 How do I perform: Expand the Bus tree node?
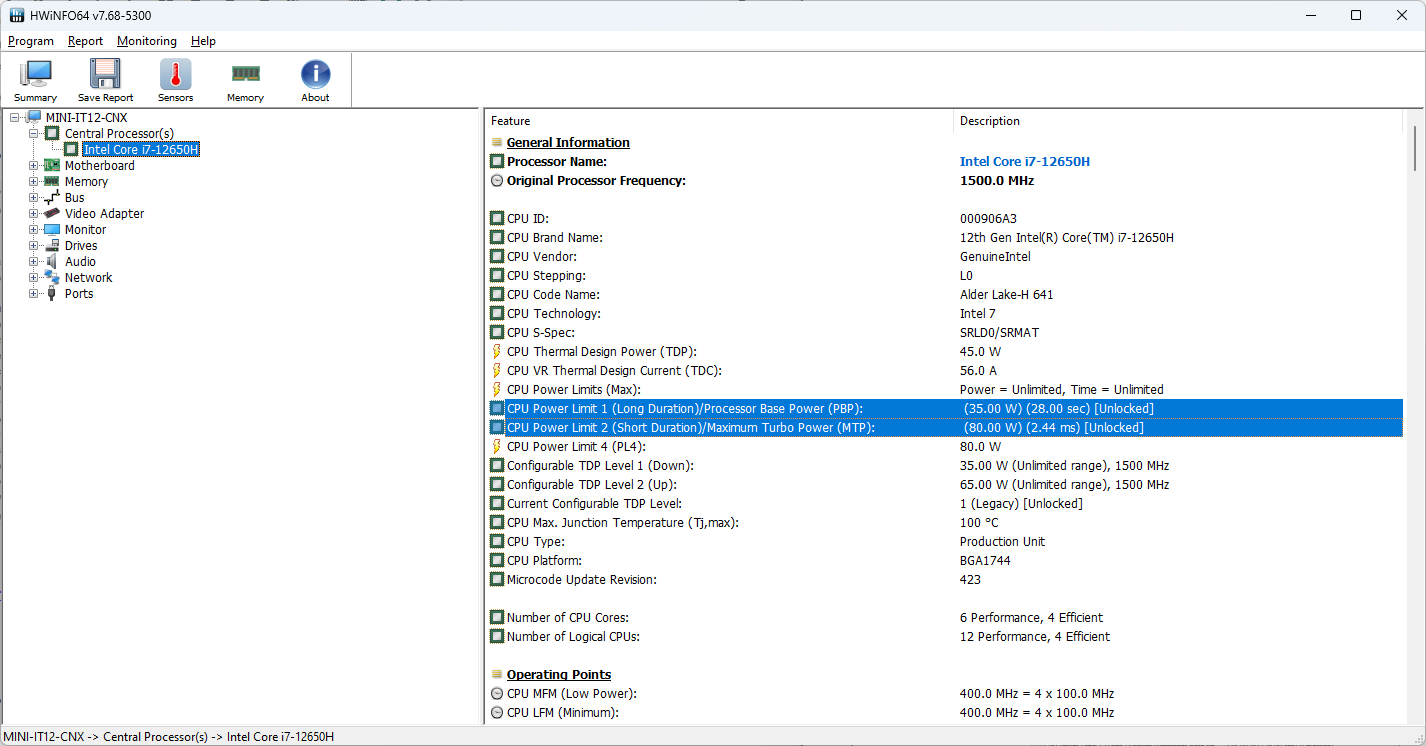tap(34, 198)
